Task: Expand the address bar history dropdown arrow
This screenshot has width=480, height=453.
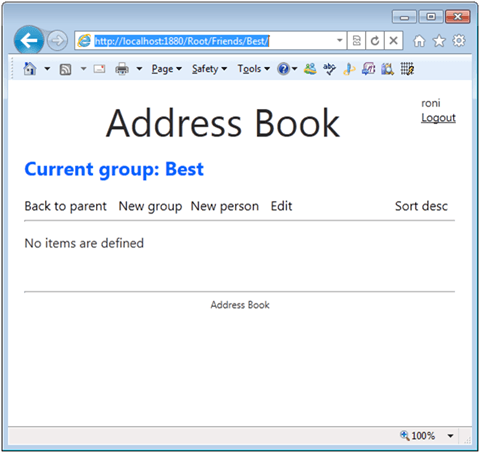Action: (x=340, y=40)
